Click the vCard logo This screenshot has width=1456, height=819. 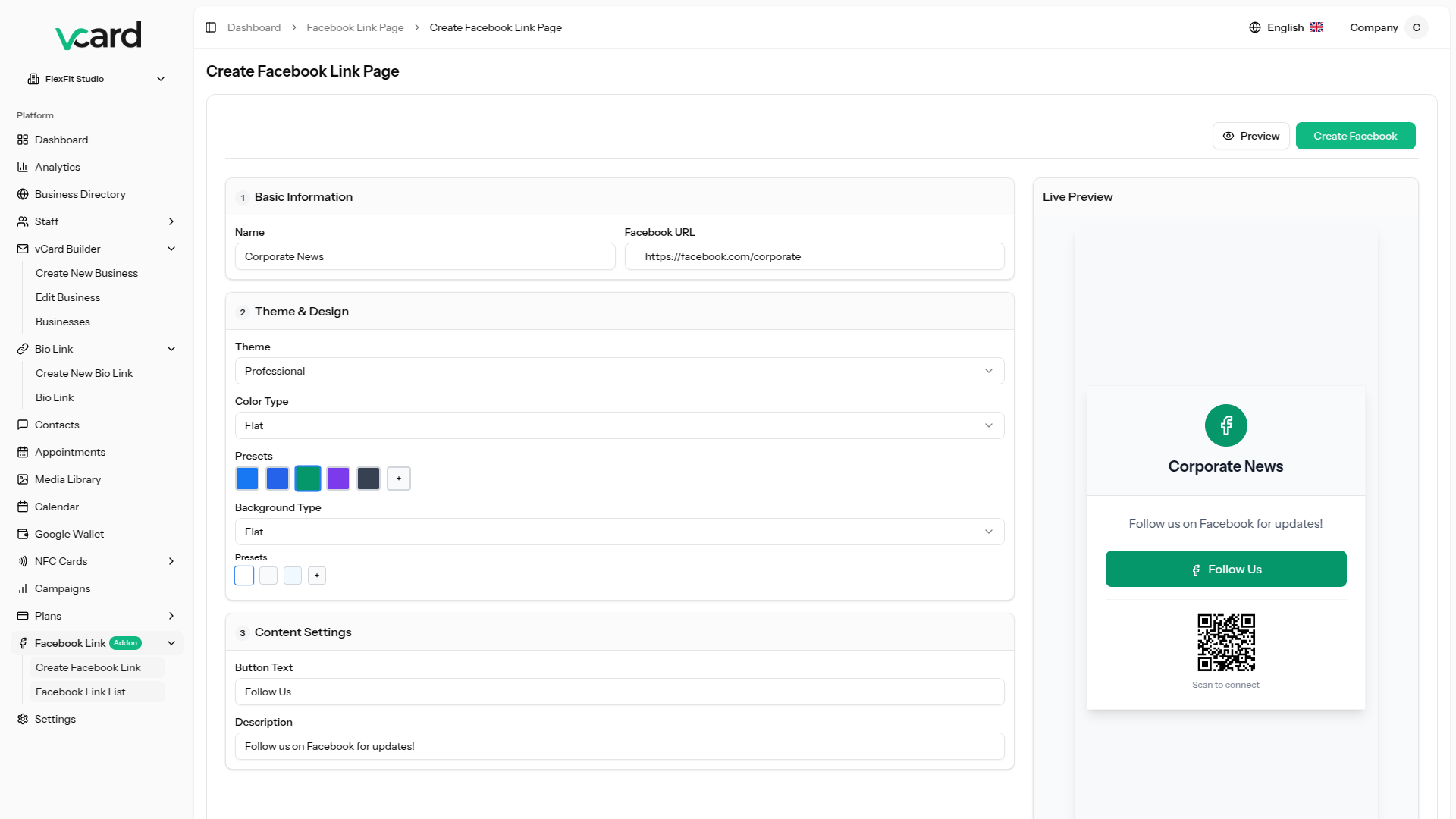[x=99, y=36]
